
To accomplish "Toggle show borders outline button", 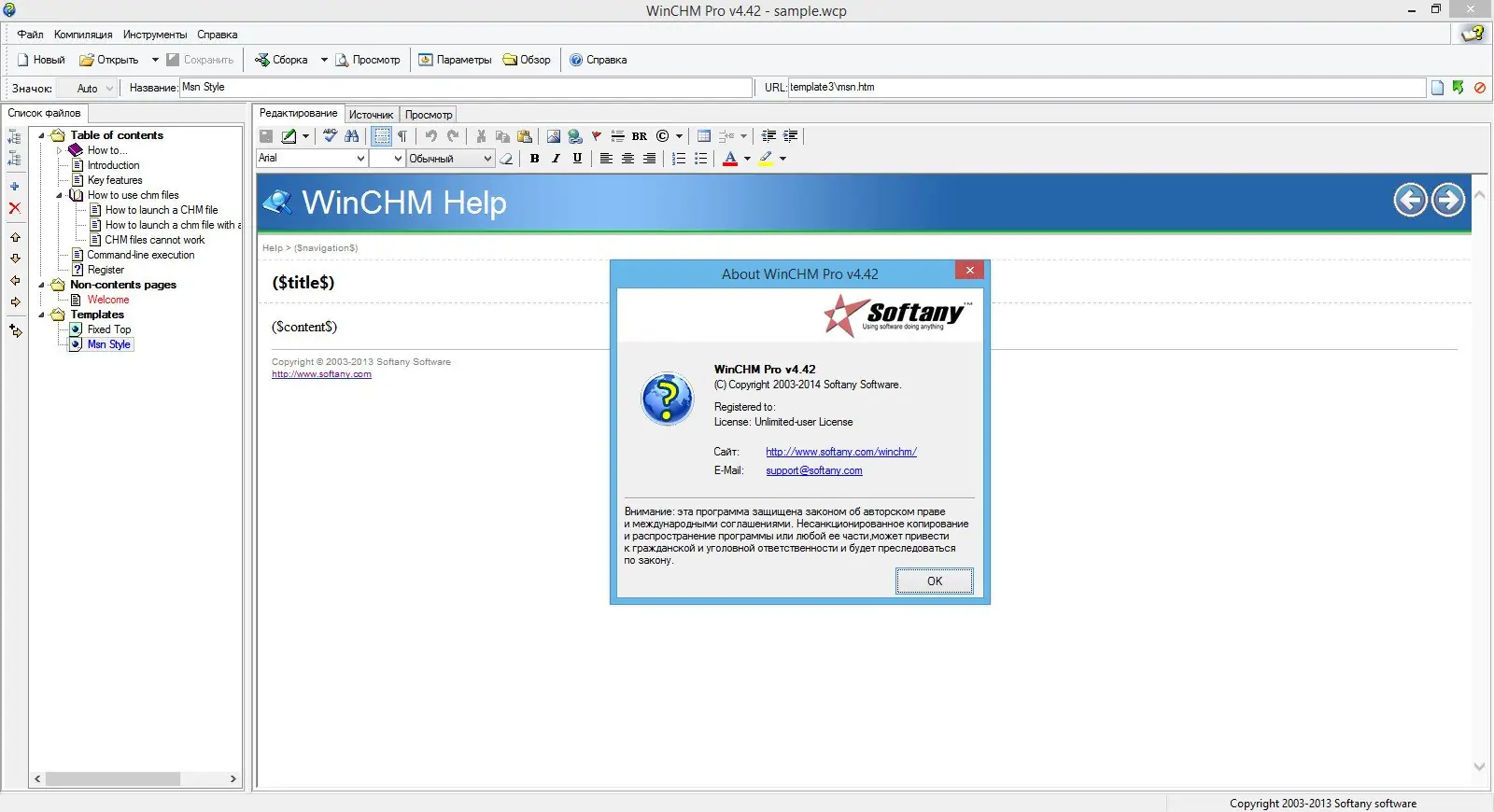I will tap(382, 136).
